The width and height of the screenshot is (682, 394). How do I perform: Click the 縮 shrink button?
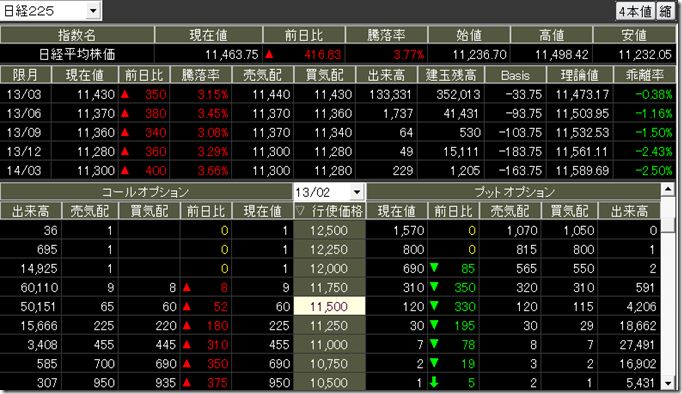click(x=665, y=11)
